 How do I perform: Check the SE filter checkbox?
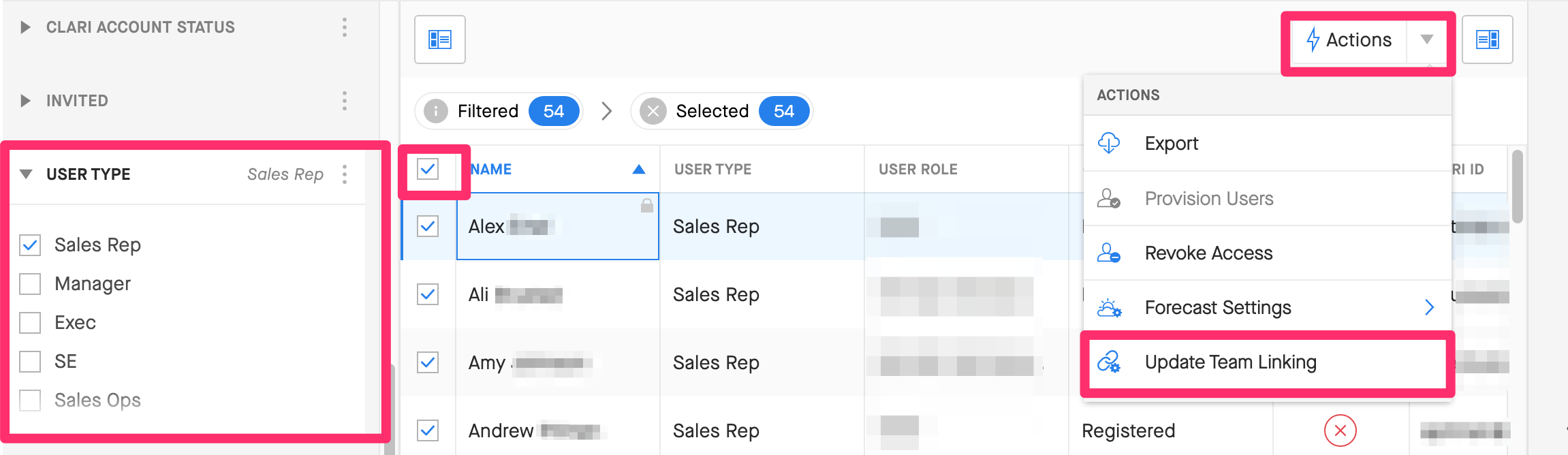[30, 362]
